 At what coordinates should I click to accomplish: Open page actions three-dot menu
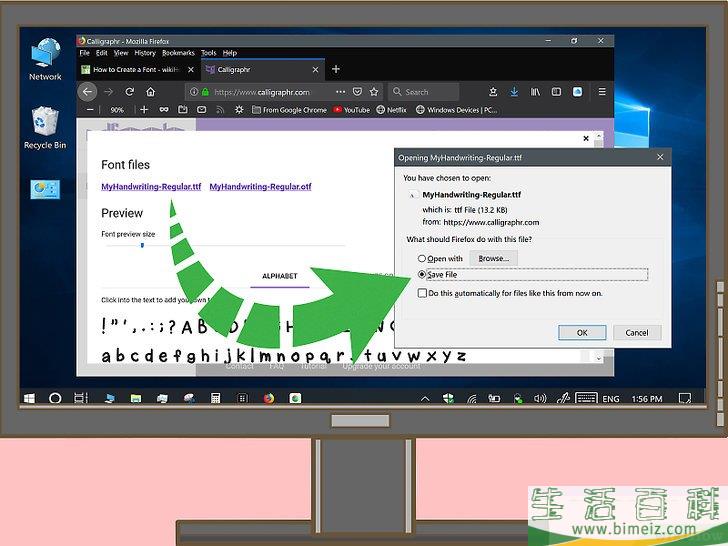point(340,92)
